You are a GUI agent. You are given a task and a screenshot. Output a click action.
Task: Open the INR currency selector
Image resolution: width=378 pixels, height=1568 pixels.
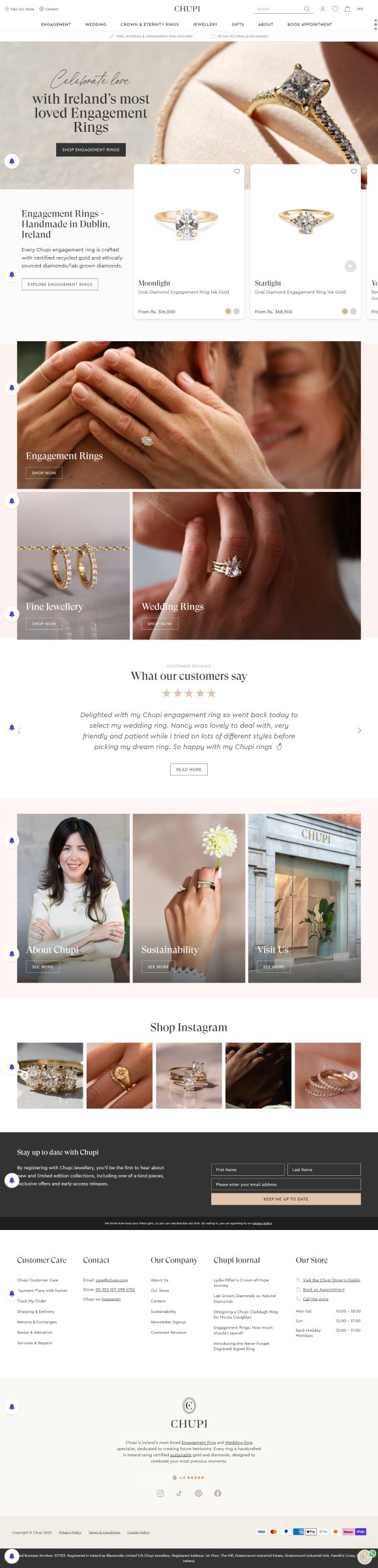360,9
